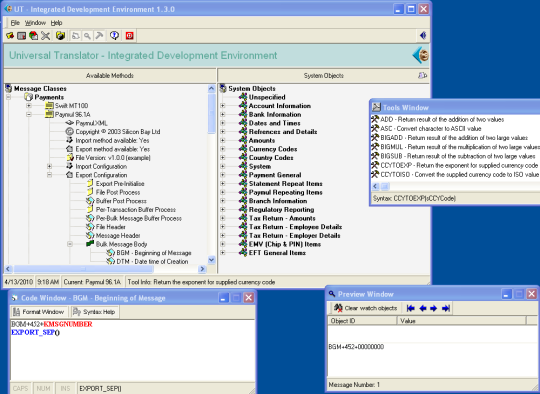Expand the Import Configuration node
Screen dimensions: 540x394
[x=50, y=166]
